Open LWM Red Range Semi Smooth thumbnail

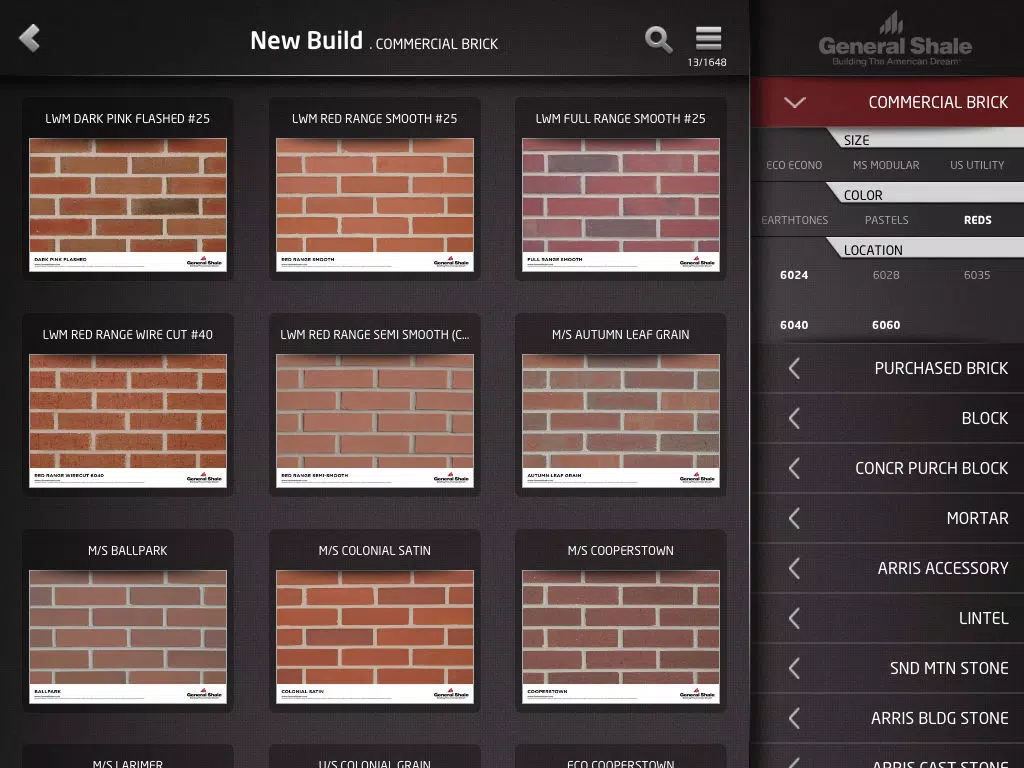375,421
